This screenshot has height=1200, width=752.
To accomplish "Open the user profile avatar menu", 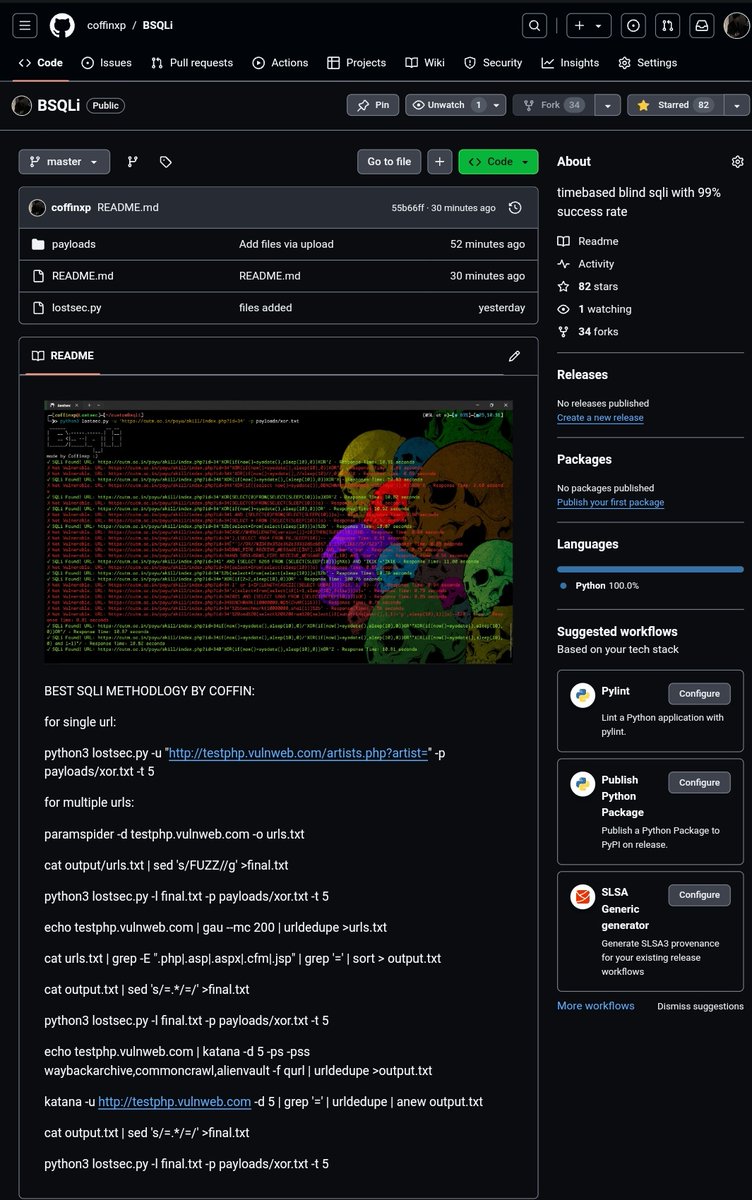I will (x=736, y=25).
